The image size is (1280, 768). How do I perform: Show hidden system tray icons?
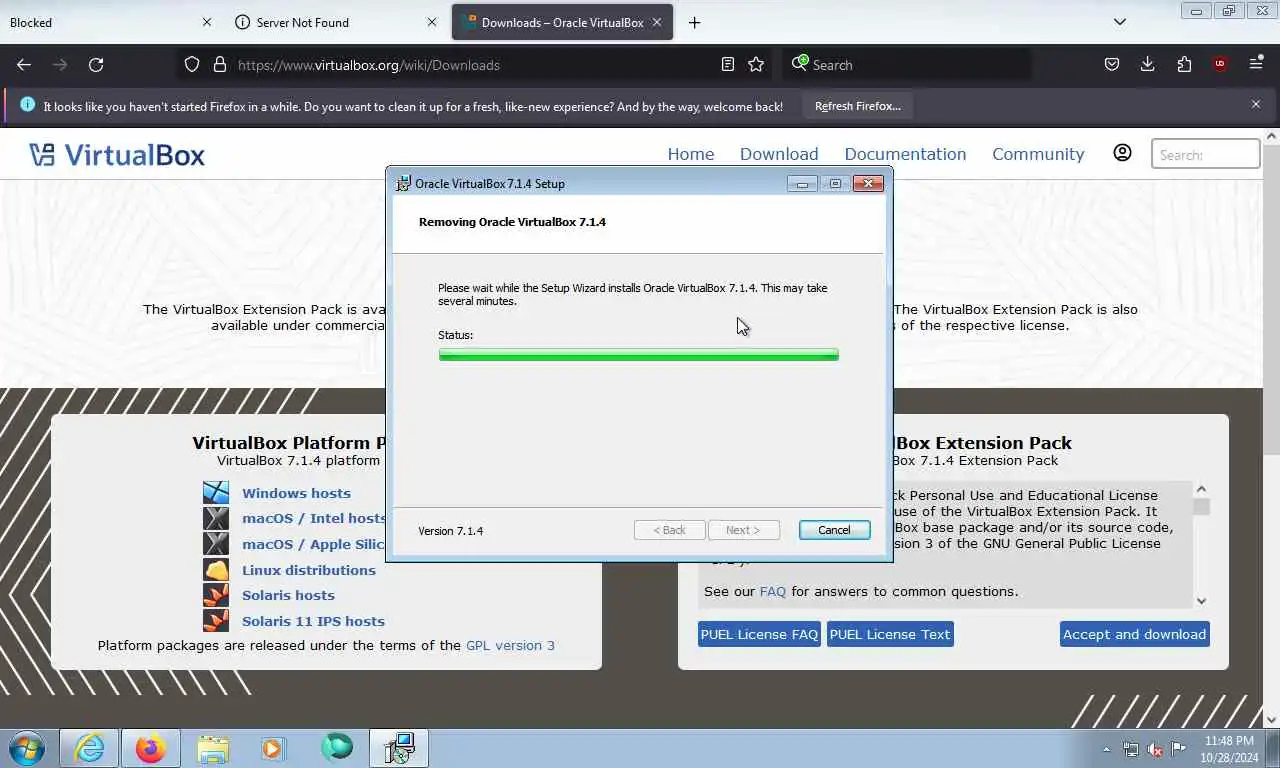1106,749
